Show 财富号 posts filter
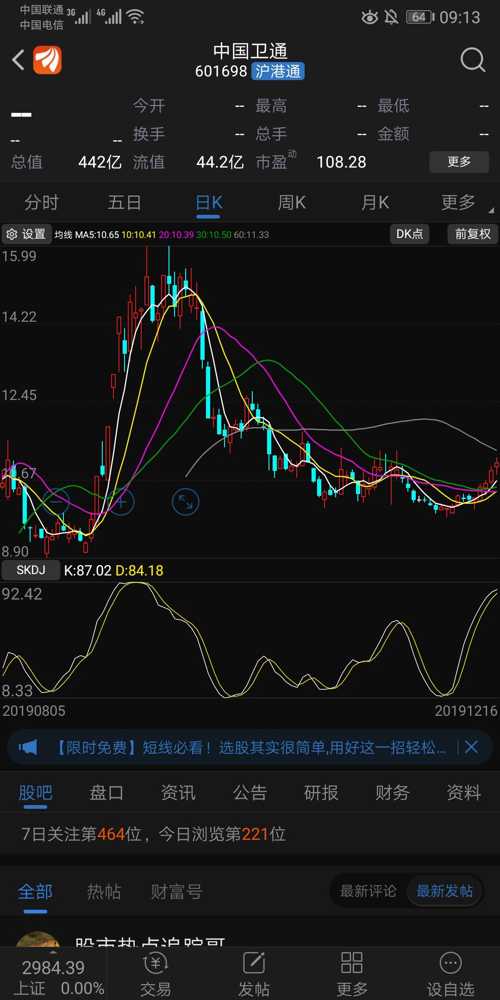The image size is (500, 1000). 177,891
